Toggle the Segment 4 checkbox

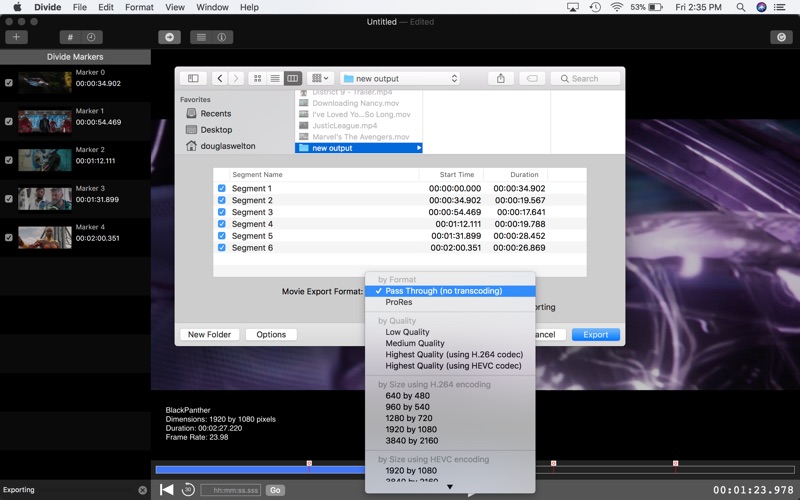pos(222,224)
